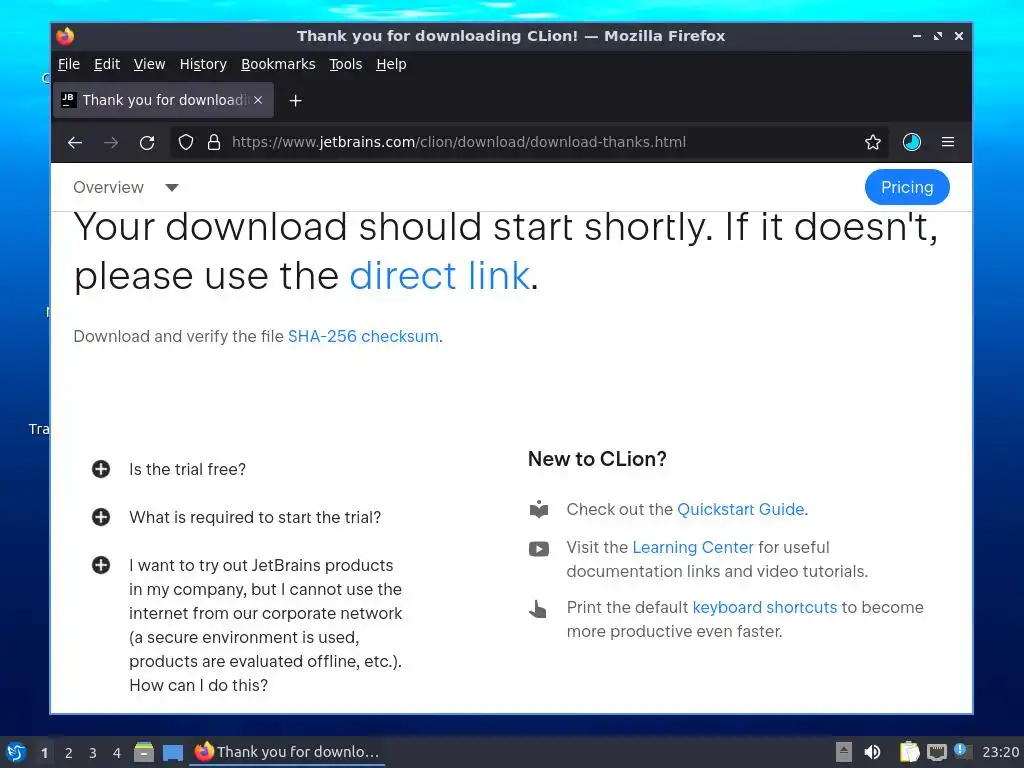The height and width of the screenshot is (768, 1024).
Task: Reload the current page
Action: pos(148,142)
